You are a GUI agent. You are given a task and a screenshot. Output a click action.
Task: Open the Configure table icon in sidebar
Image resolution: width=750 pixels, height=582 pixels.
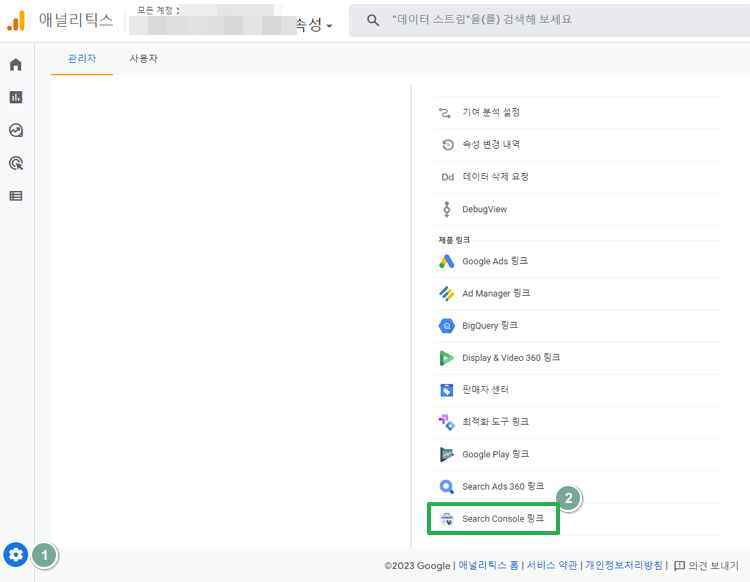[16, 196]
